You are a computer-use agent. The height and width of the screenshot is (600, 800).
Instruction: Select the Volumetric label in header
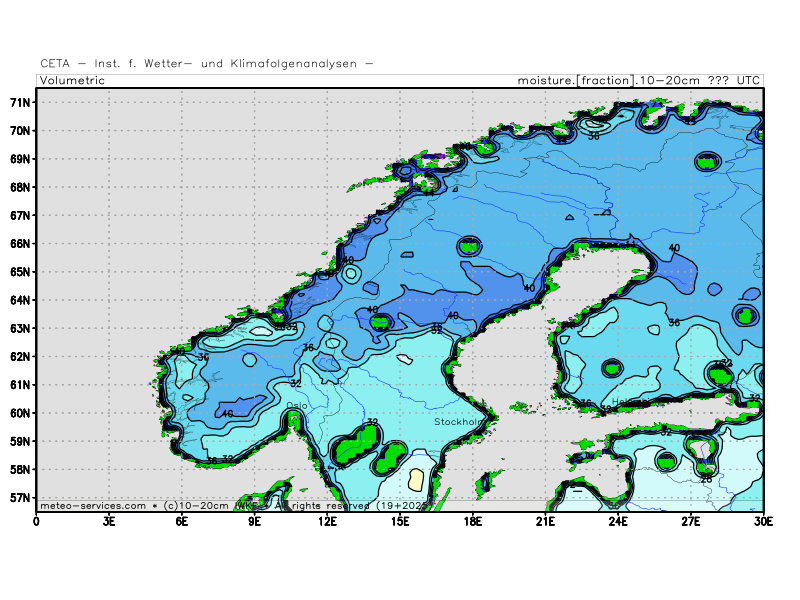(71, 80)
